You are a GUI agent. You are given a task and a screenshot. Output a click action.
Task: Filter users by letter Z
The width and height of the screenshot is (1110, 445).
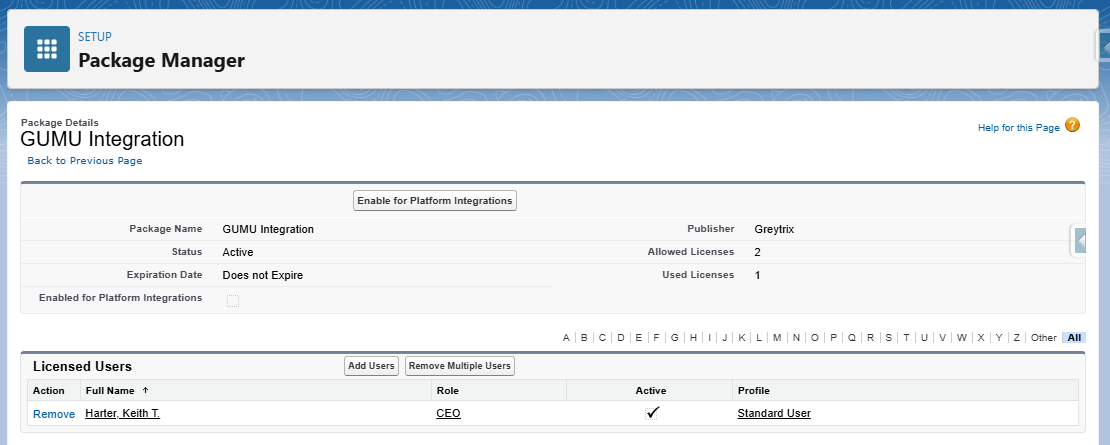tap(1017, 337)
